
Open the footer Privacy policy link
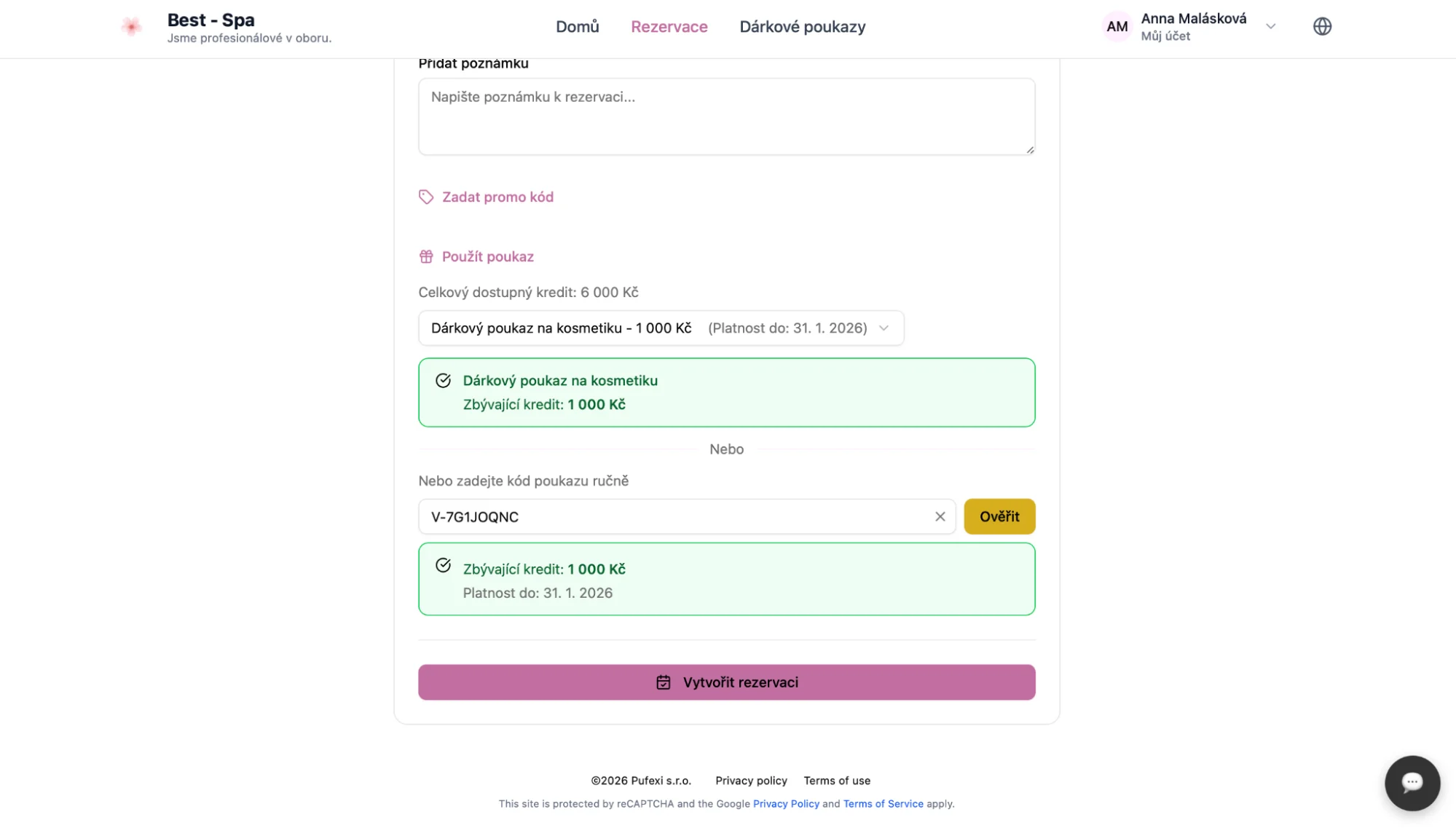pos(751,781)
